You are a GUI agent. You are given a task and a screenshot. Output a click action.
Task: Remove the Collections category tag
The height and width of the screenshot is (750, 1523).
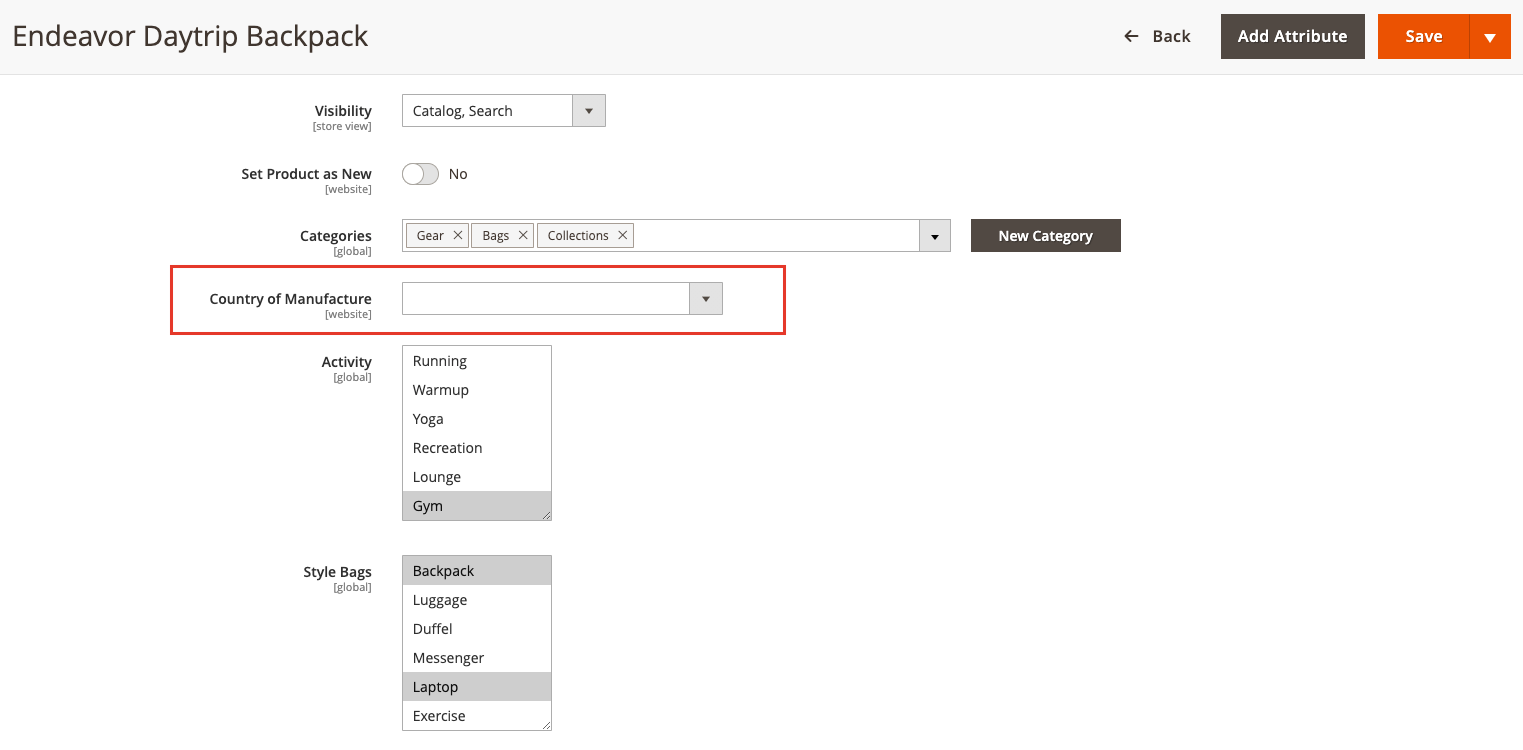pyautogui.click(x=622, y=236)
